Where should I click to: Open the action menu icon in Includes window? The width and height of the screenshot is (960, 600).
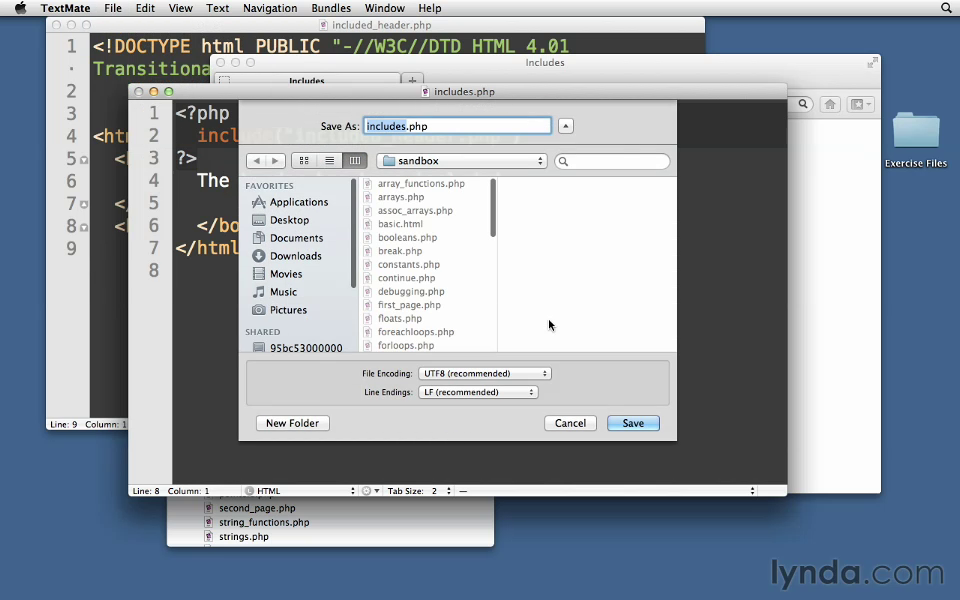861,105
